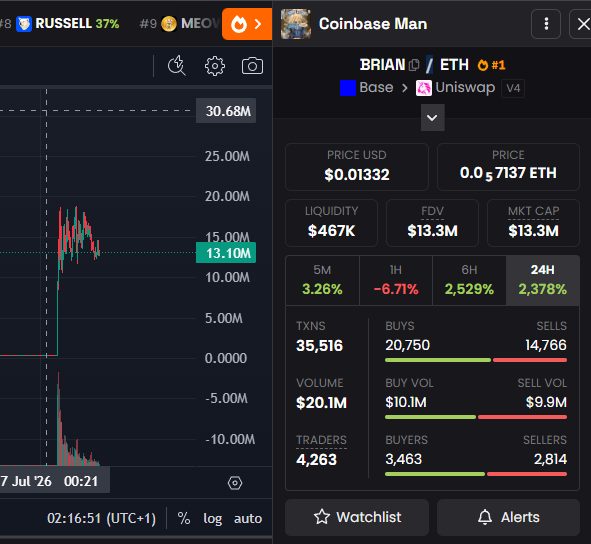The width and height of the screenshot is (591, 544).
Task: Take a chart snapshot with camera icon
Action: pos(252,66)
